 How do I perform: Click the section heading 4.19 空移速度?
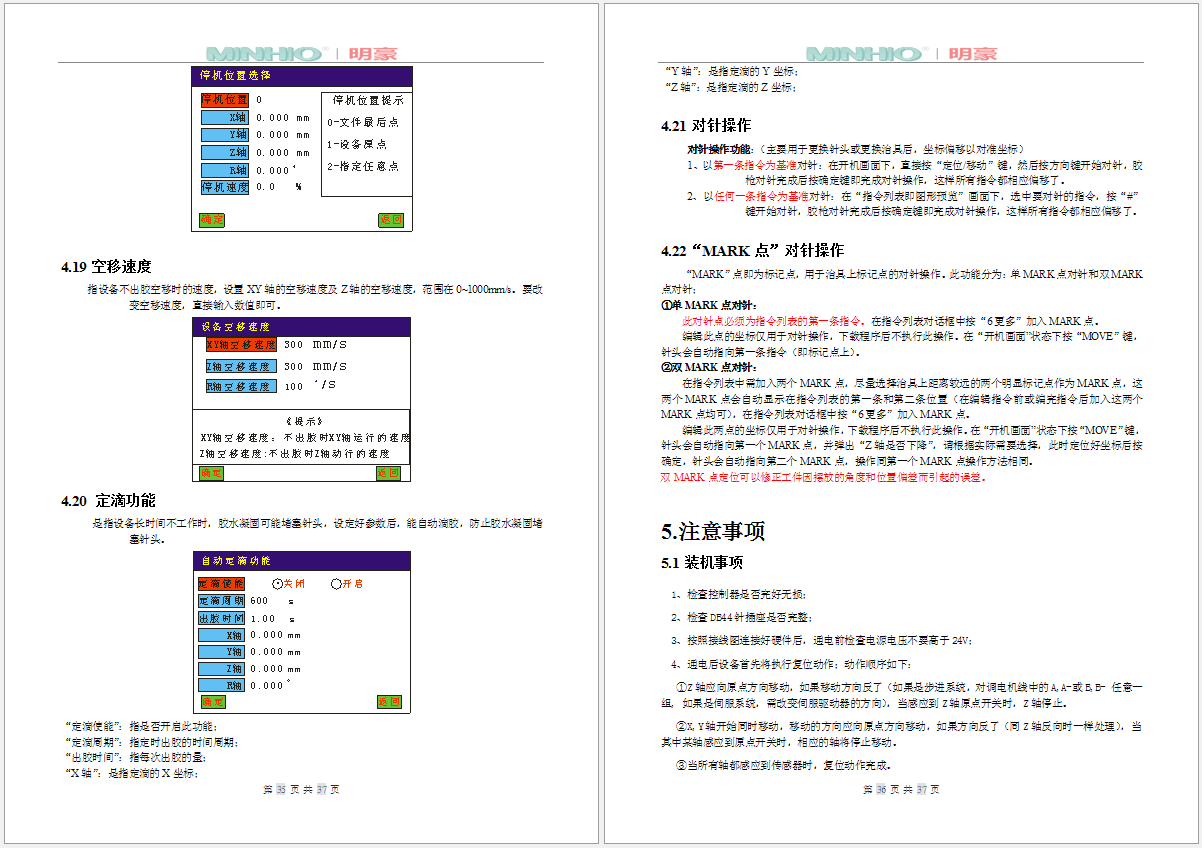click(x=106, y=267)
